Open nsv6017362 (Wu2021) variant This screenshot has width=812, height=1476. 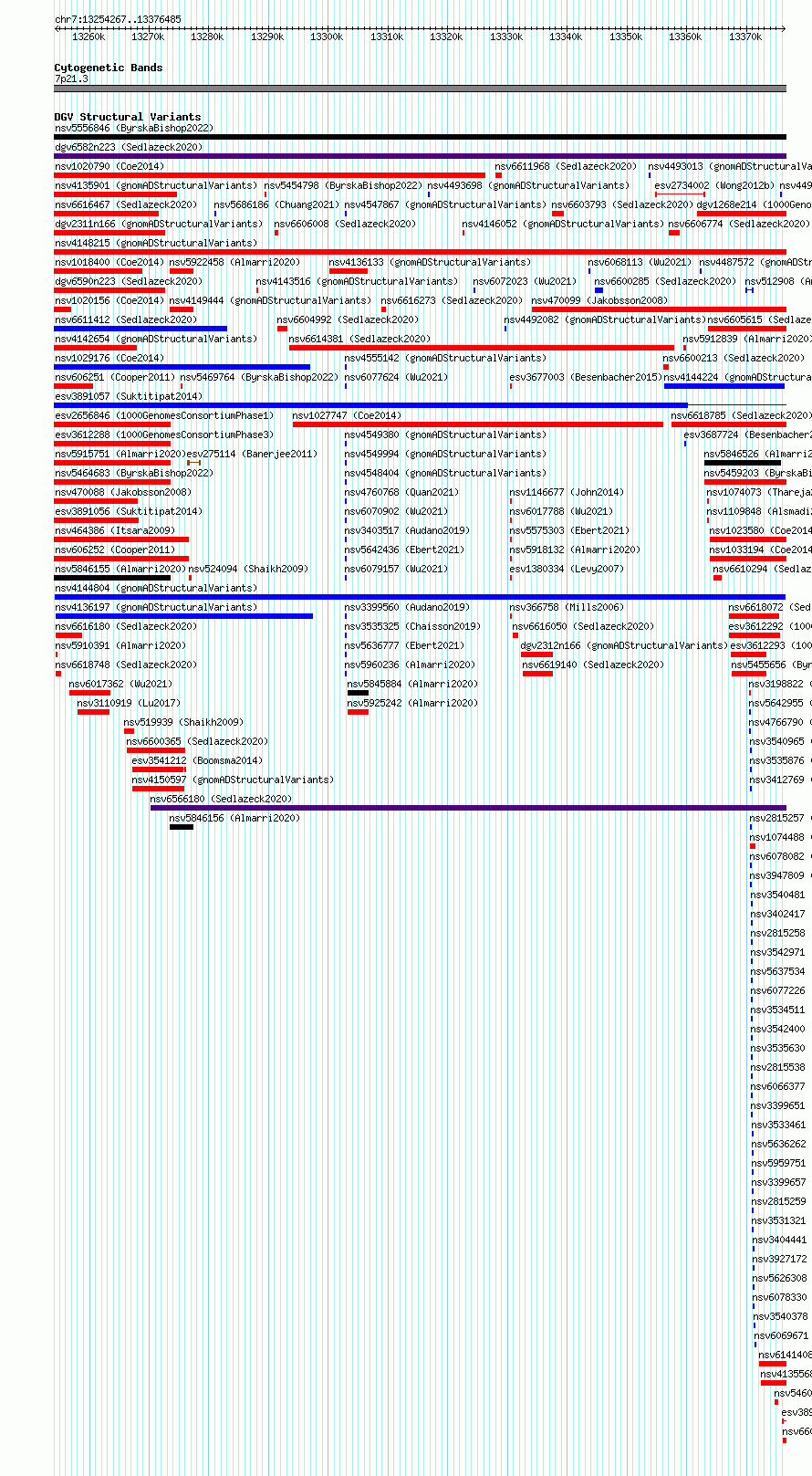[x=121, y=684]
